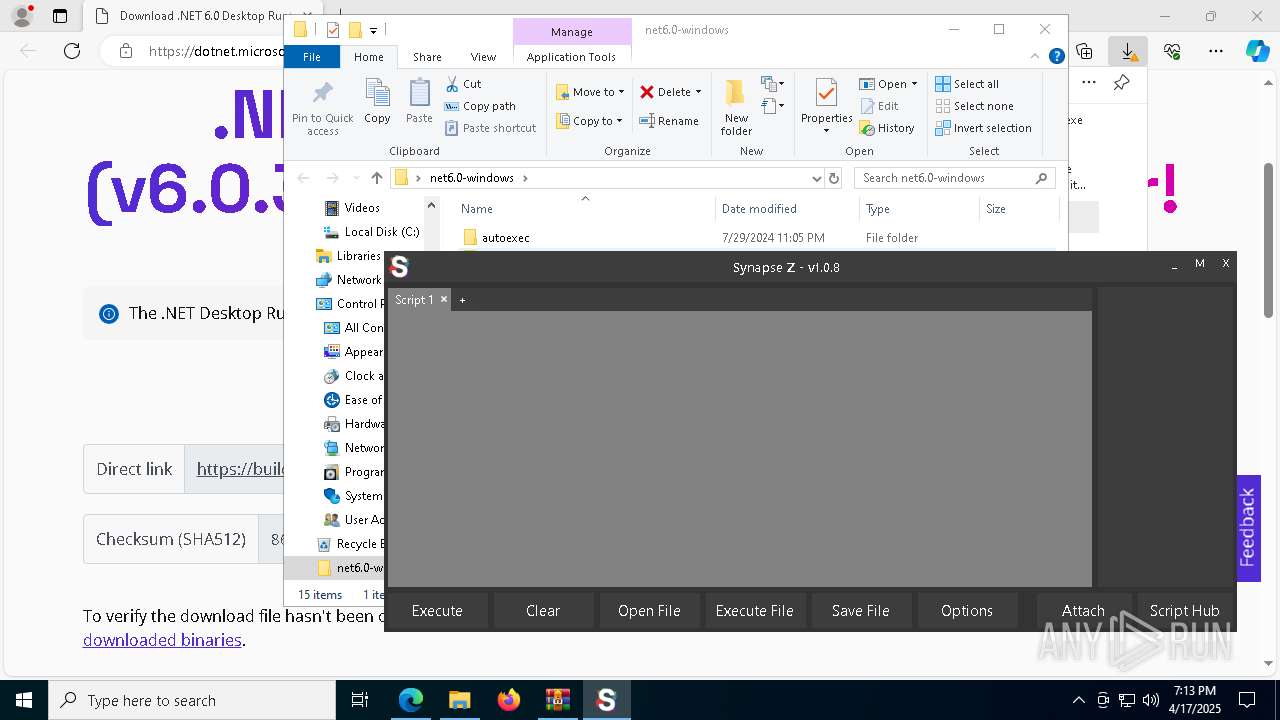Screen dimensions: 1280x720
Task: Click the Synapse taskbar icon
Action: click(606, 700)
